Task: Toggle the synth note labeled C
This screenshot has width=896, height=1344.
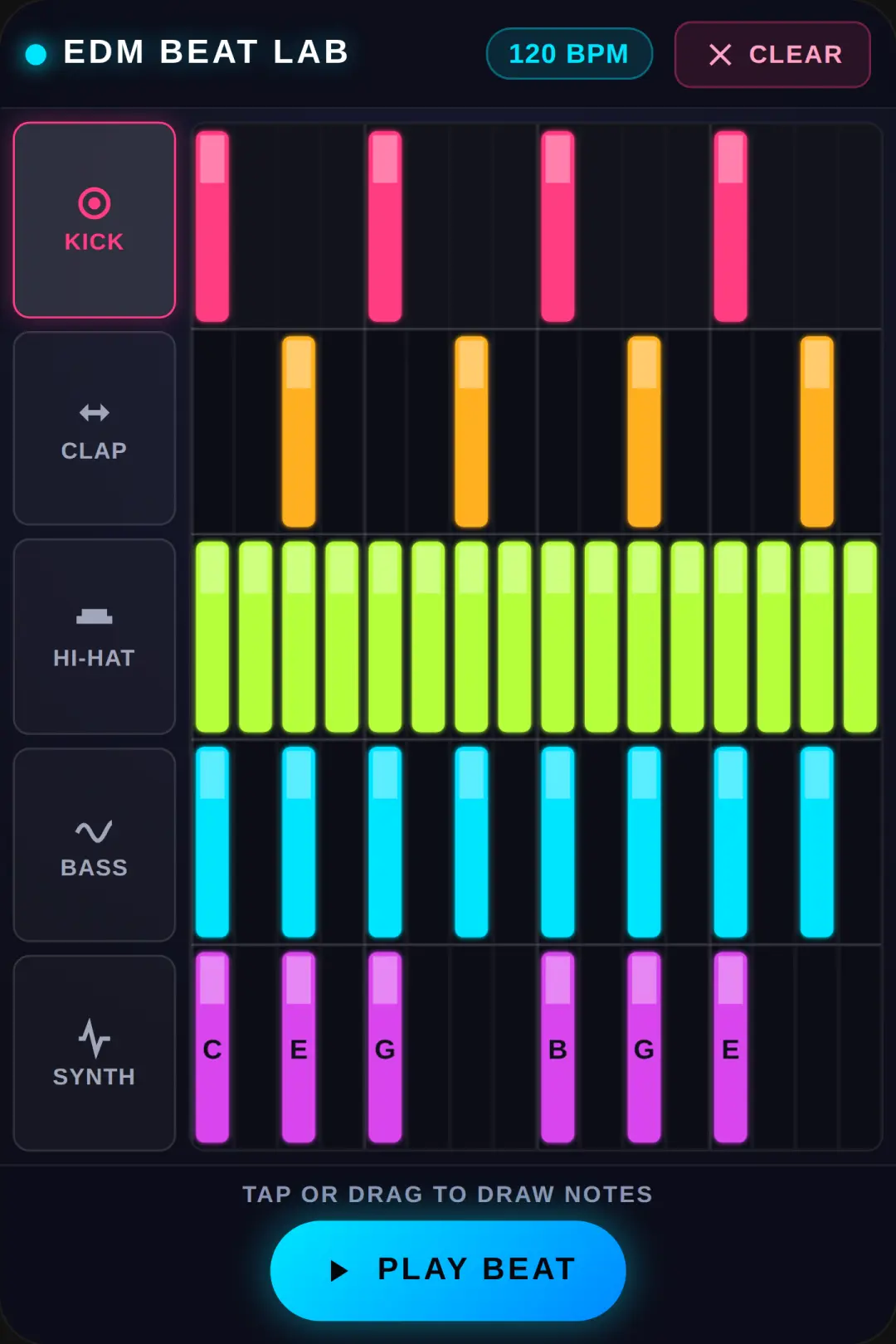Action: pyautogui.click(x=212, y=1048)
